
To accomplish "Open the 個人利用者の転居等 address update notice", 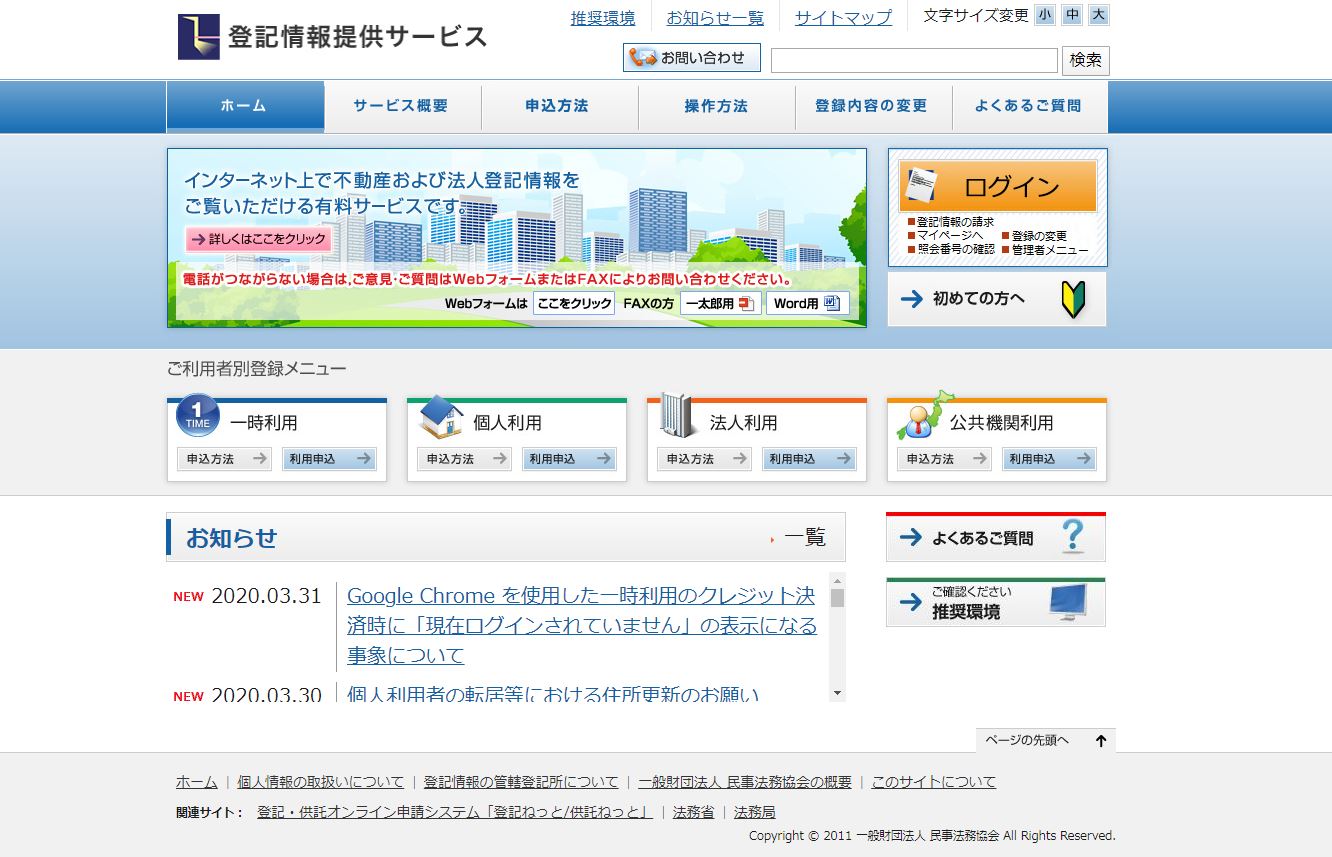I will [x=553, y=694].
